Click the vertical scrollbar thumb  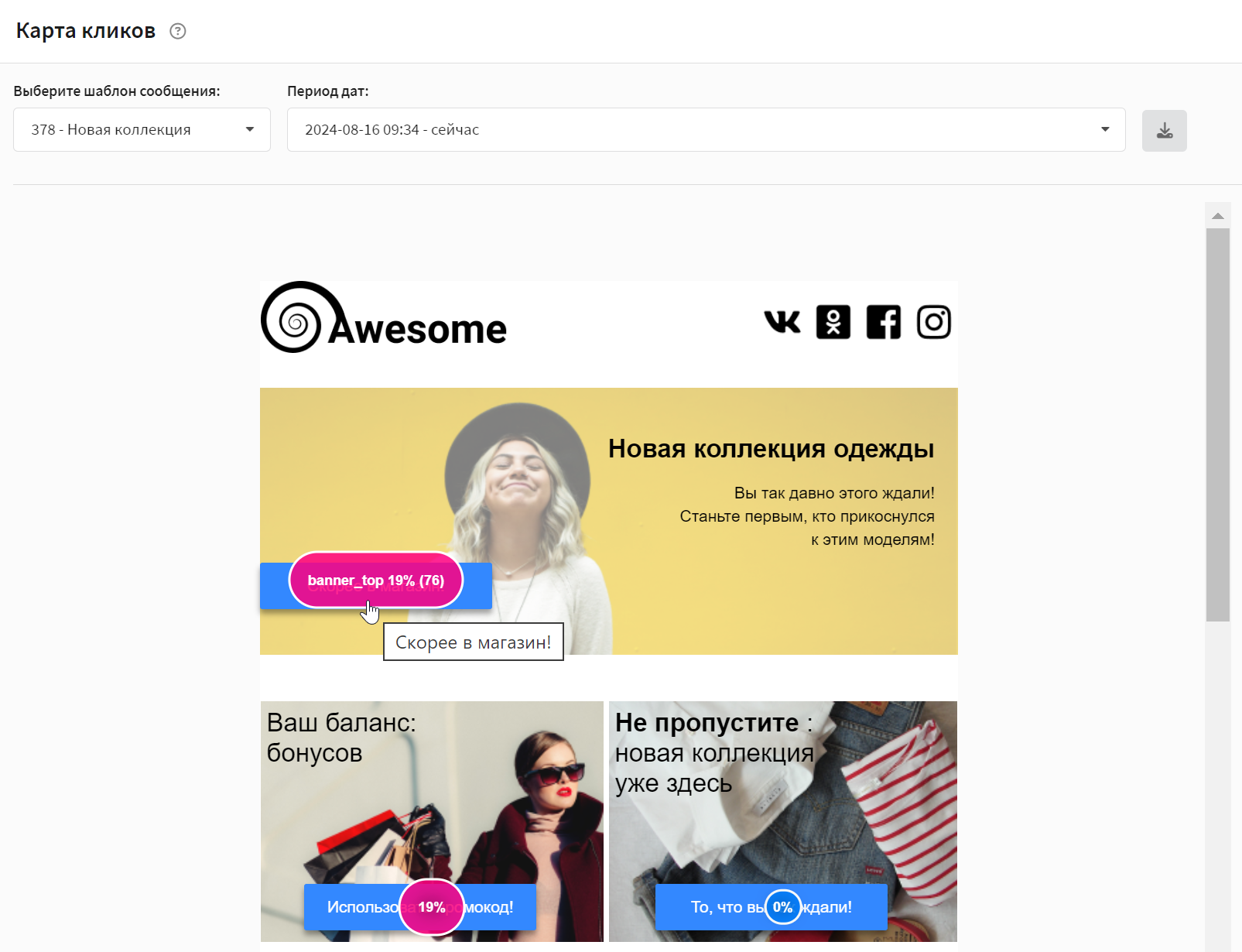[x=1218, y=425]
